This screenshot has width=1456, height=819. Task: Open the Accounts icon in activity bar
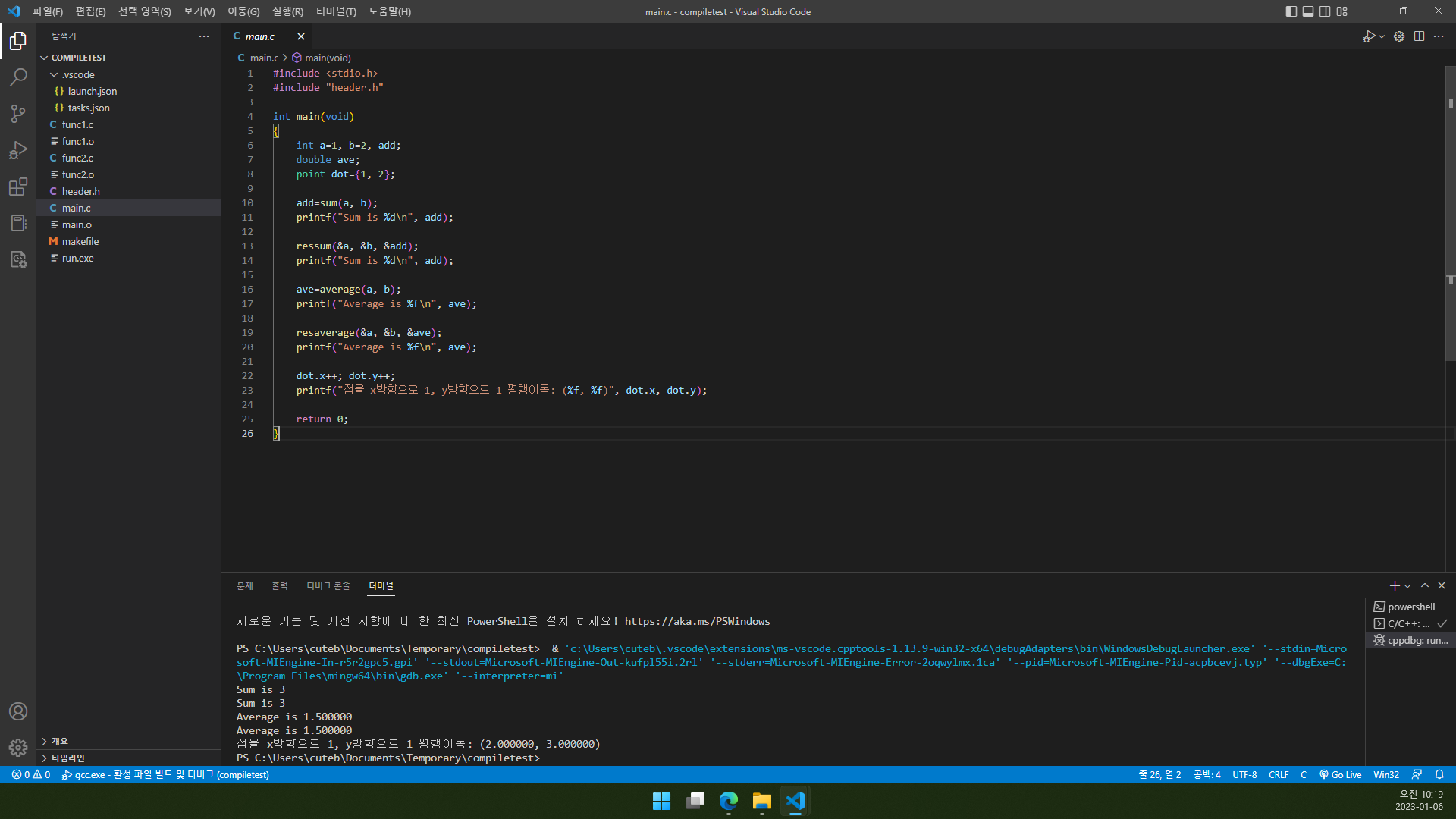pos(18,711)
